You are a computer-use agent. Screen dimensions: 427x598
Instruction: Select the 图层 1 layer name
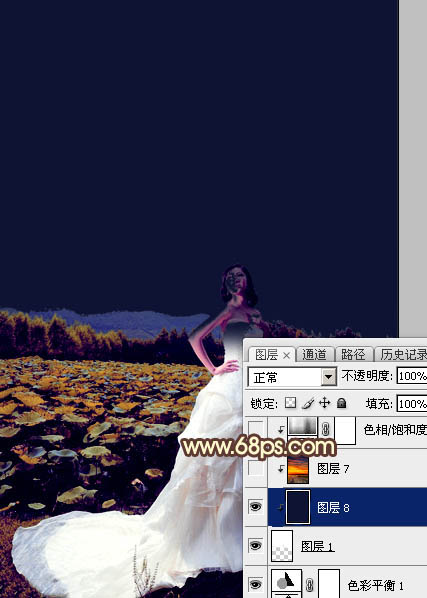317,546
